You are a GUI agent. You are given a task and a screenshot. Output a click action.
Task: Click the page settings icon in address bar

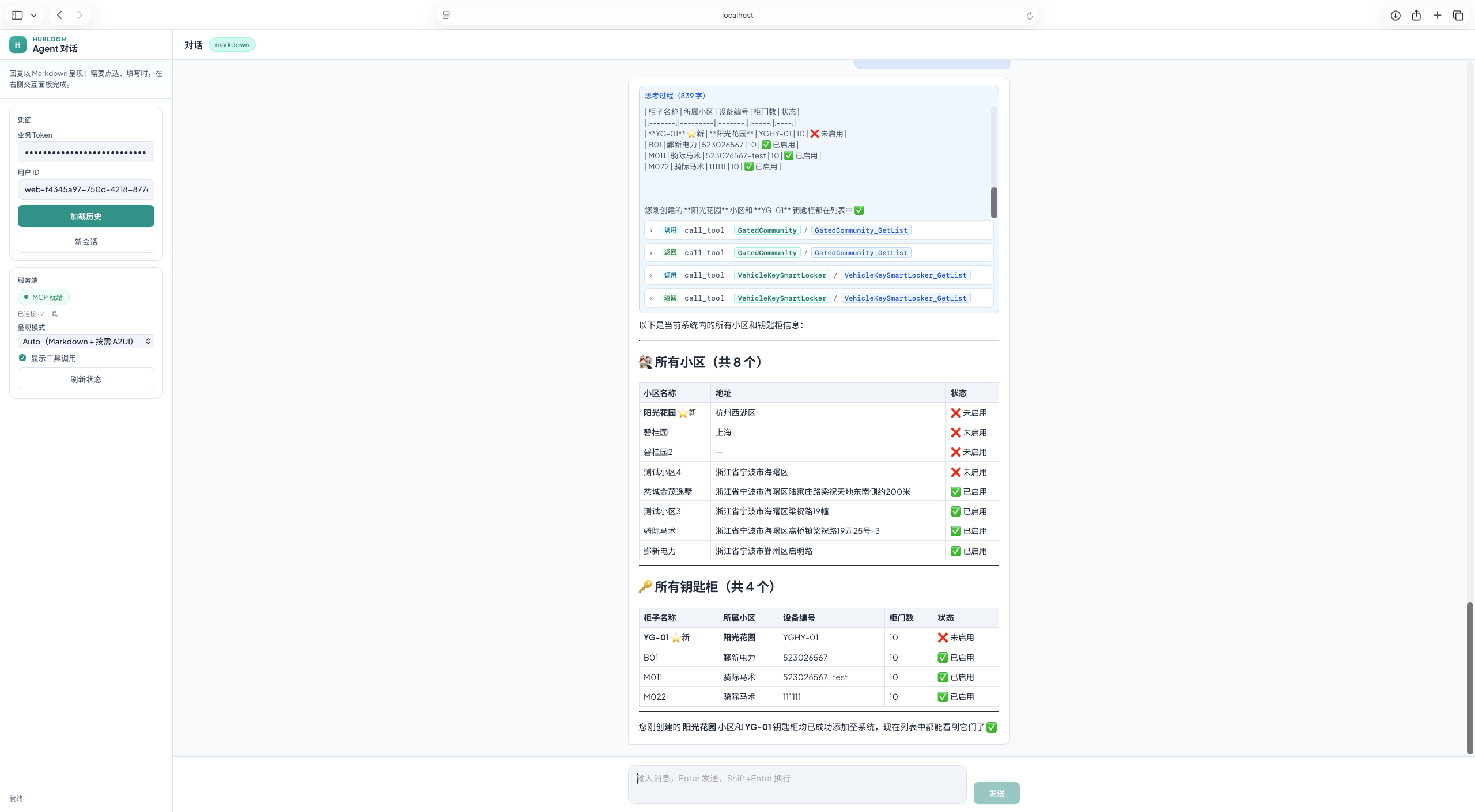click(447, 15)
